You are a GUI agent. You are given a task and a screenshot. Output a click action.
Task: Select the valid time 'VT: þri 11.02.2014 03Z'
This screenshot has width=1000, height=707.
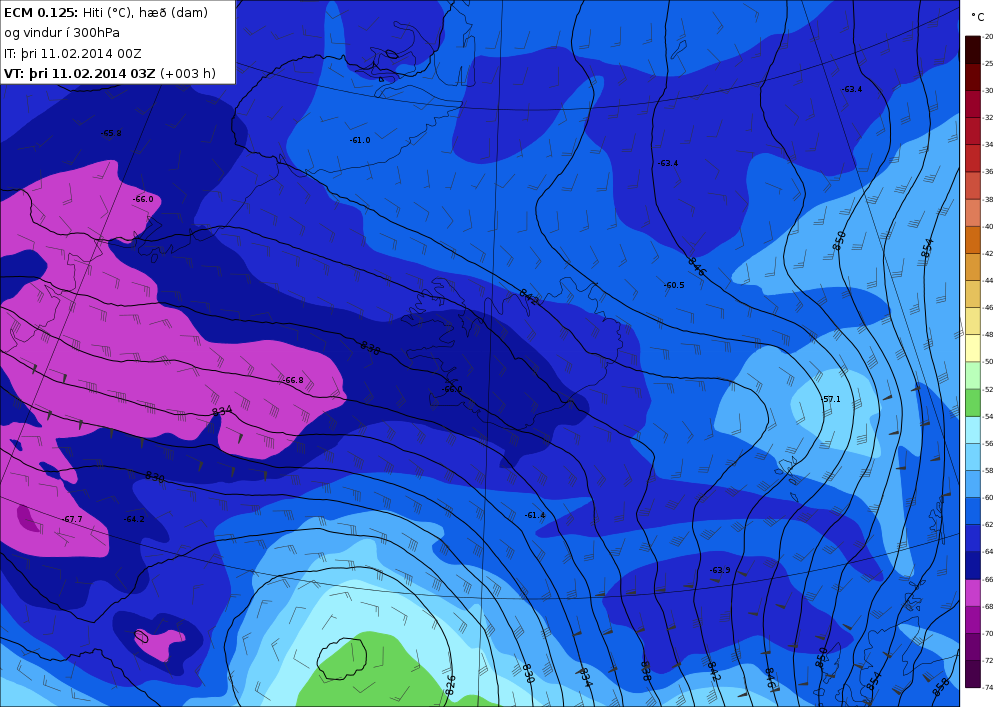click(80, 73)
